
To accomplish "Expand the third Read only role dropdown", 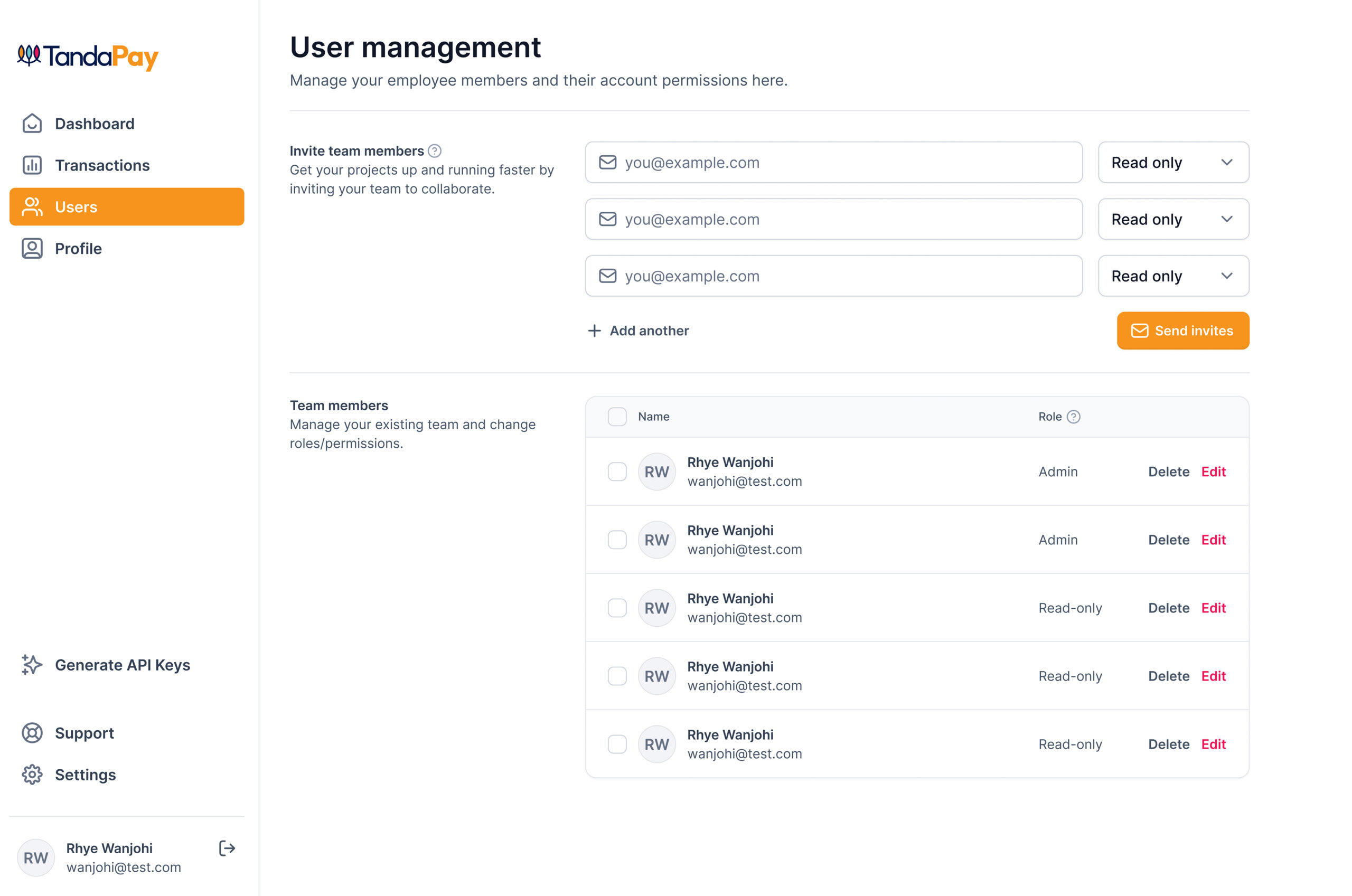I will (1172, 276).
